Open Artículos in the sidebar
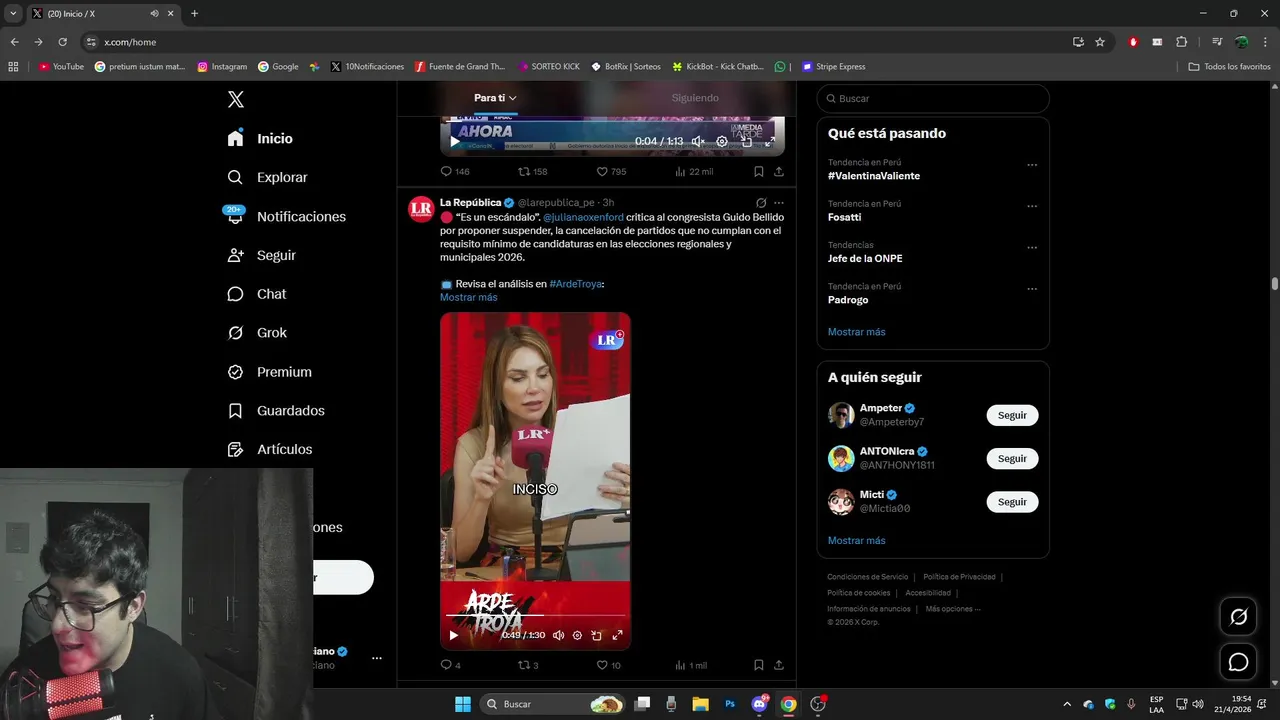This screenshot has width=1280, height=720. [269, 450]
